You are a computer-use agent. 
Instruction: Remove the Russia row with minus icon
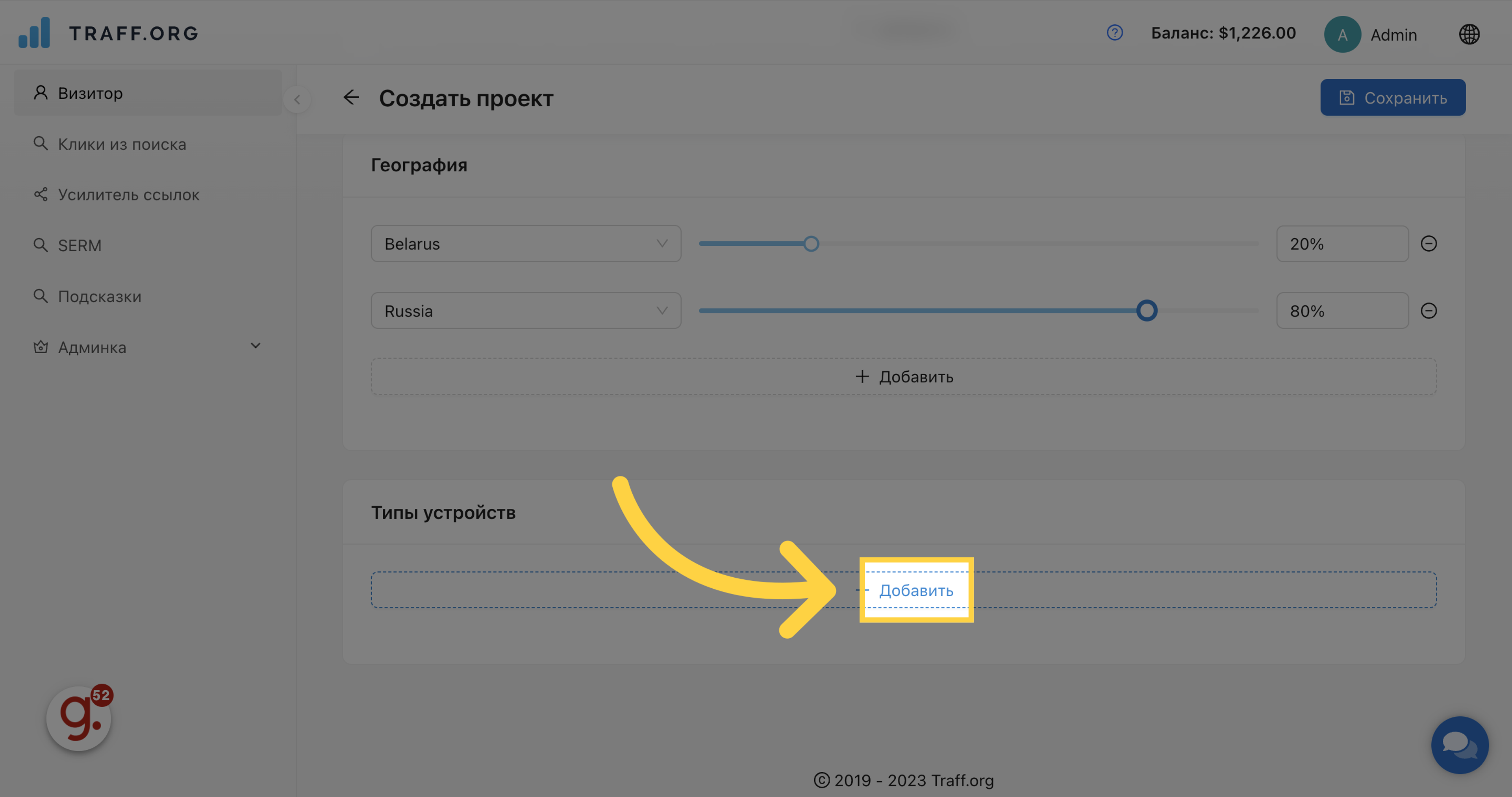pos(1428,310)
